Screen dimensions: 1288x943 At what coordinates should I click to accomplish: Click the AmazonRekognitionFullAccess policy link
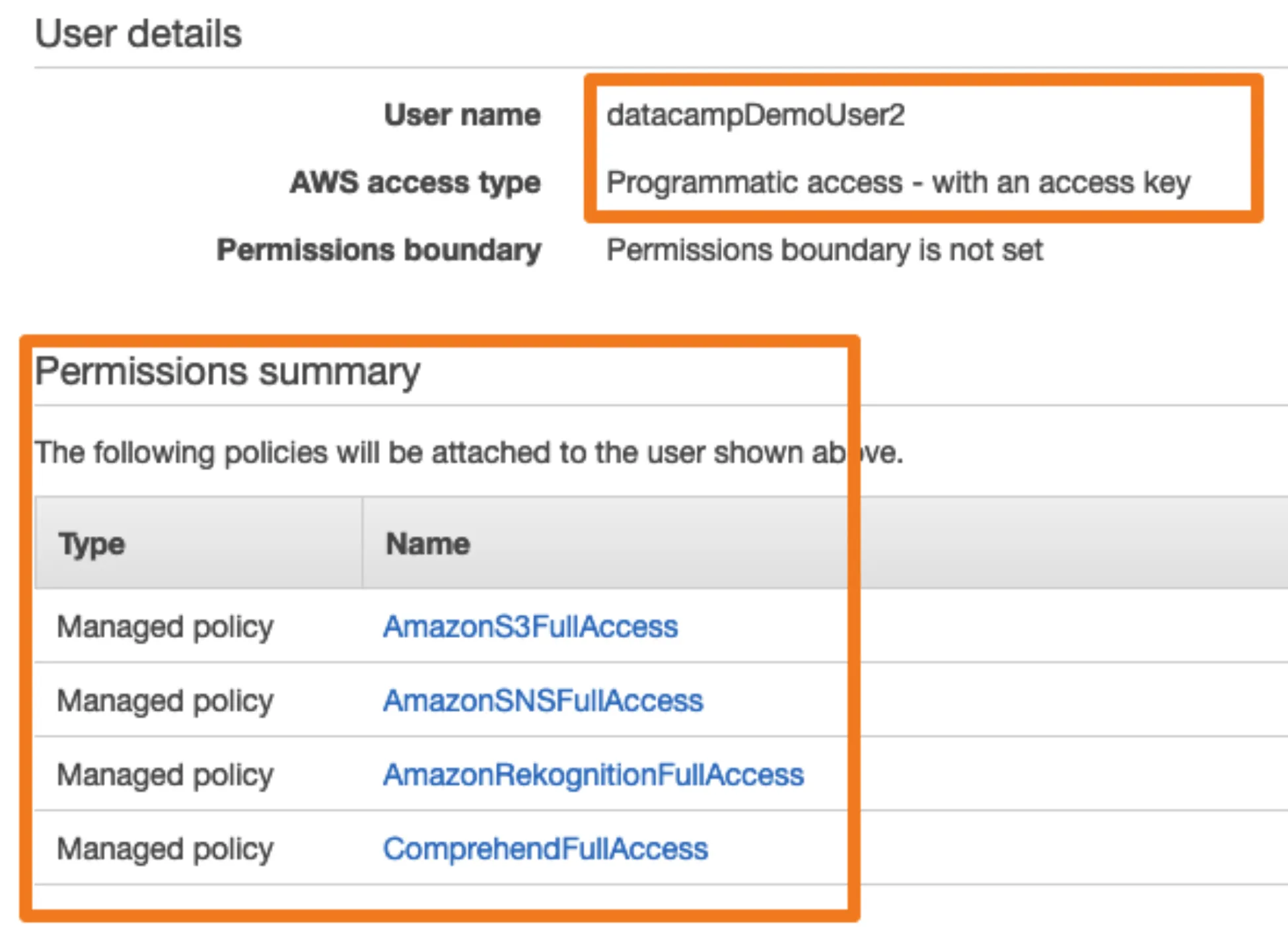coord(593,774)
